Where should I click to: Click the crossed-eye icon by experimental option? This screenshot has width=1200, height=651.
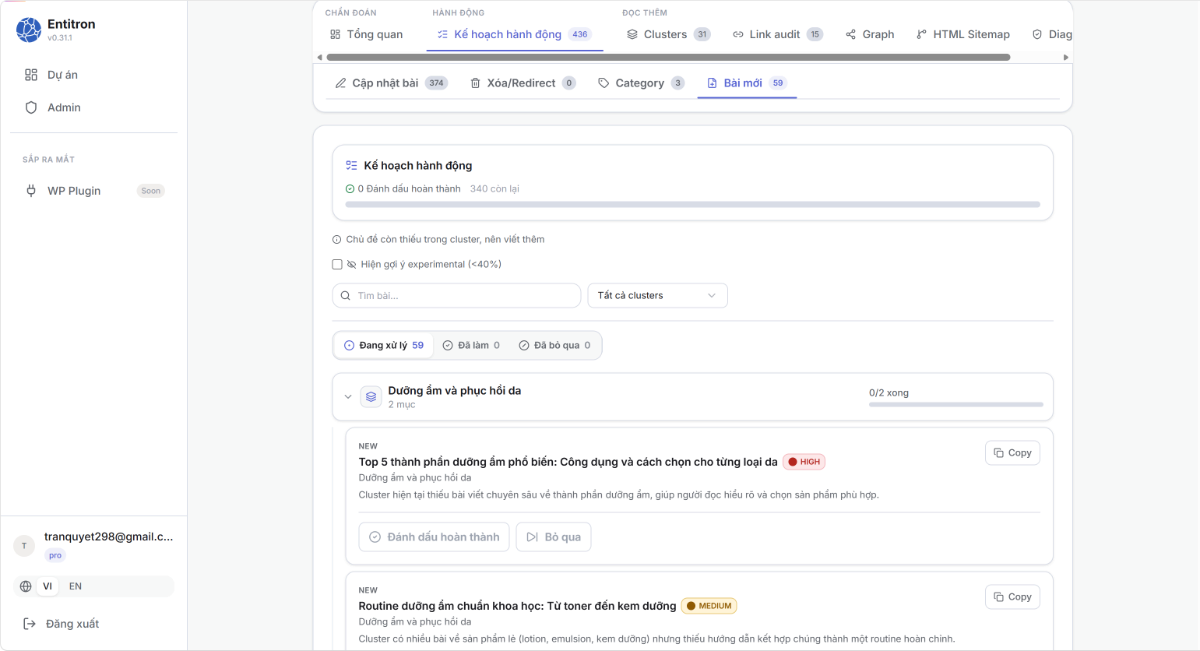[x=352, y=264]
